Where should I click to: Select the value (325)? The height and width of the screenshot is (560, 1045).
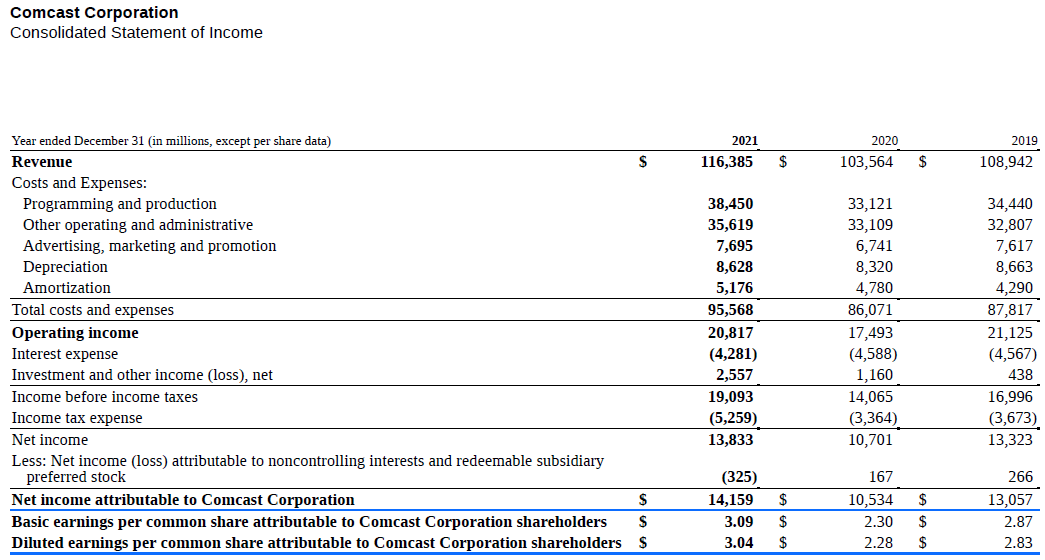tap(740, 477)
